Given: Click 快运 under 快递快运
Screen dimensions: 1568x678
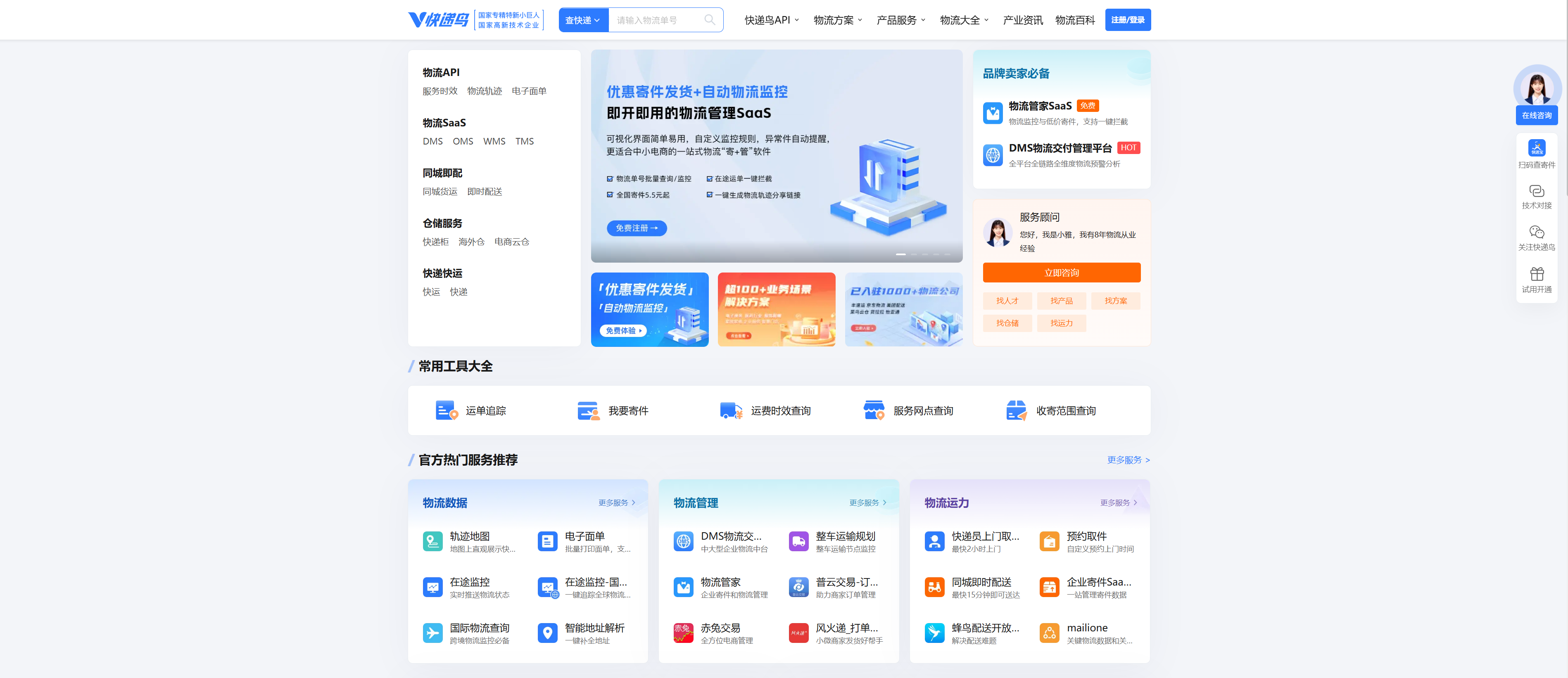Looking at the screenshot, I should click(x=432, y=292).
